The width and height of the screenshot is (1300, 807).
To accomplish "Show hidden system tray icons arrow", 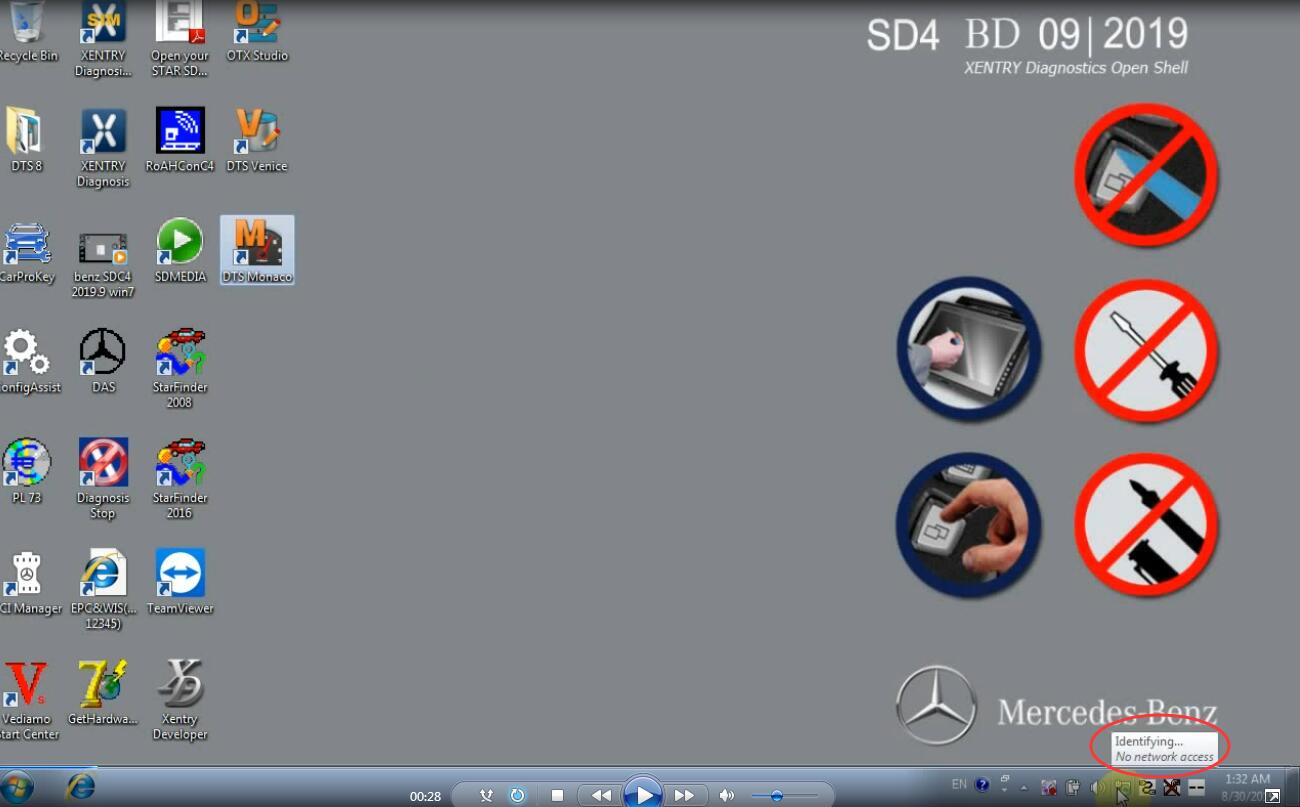I will tap(1024, 788).
